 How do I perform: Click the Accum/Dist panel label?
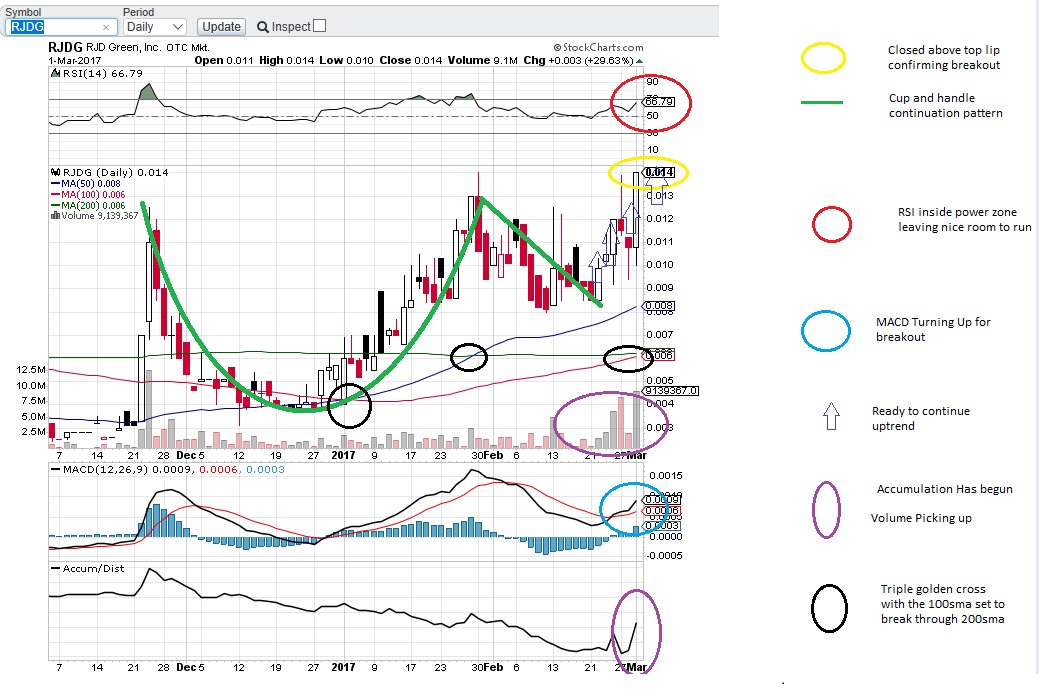(88, 568)
